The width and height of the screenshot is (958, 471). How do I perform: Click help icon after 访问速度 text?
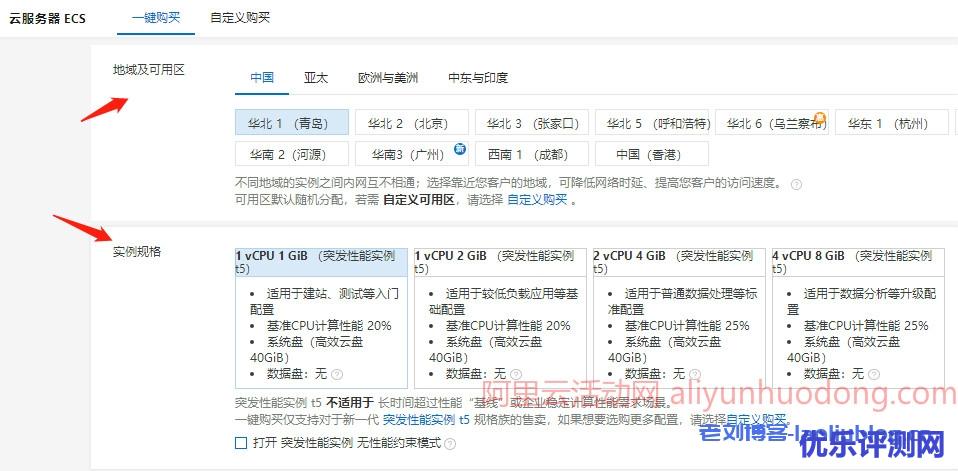coord(796,184)
